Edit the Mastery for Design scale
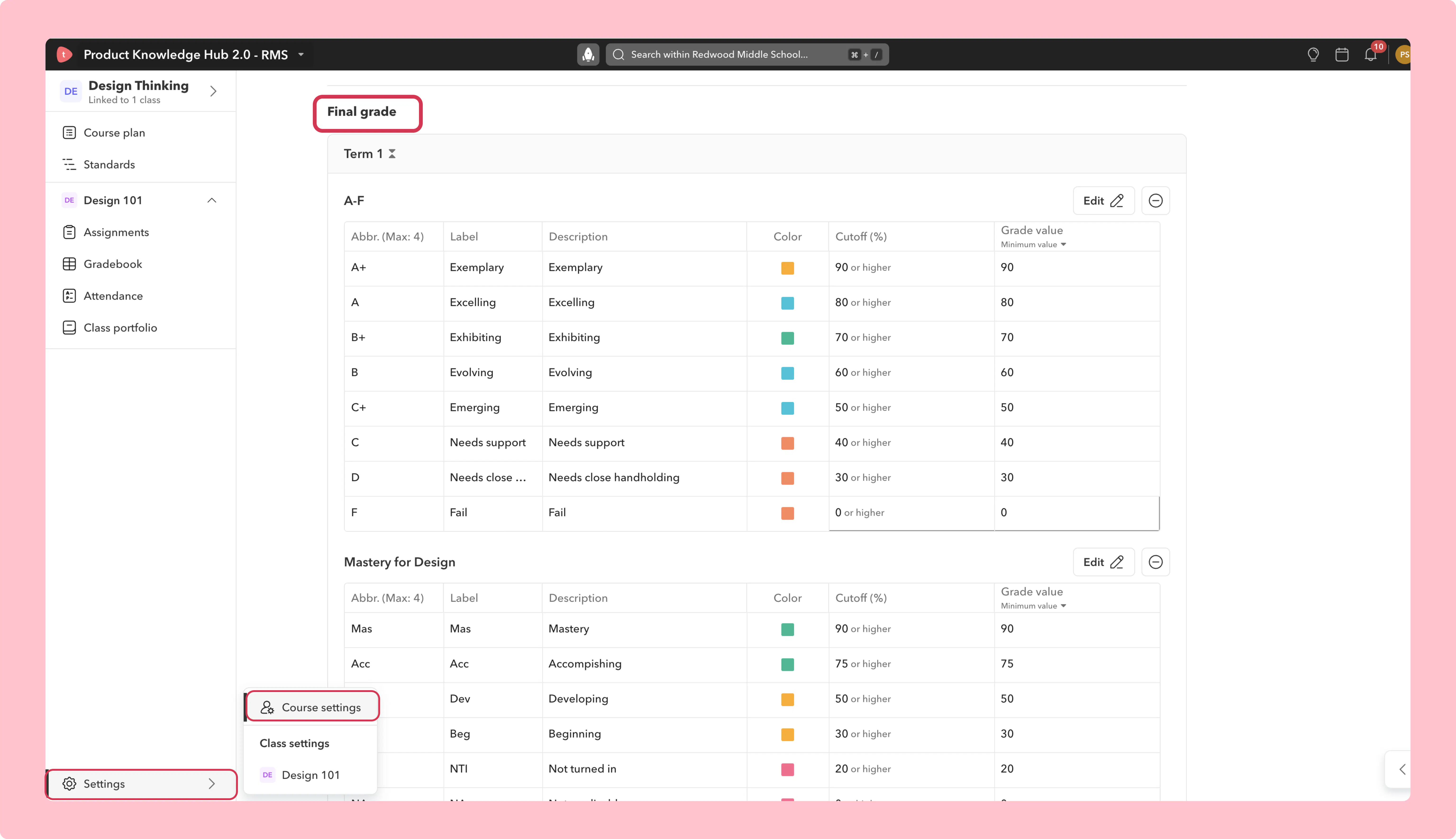 1103,562
